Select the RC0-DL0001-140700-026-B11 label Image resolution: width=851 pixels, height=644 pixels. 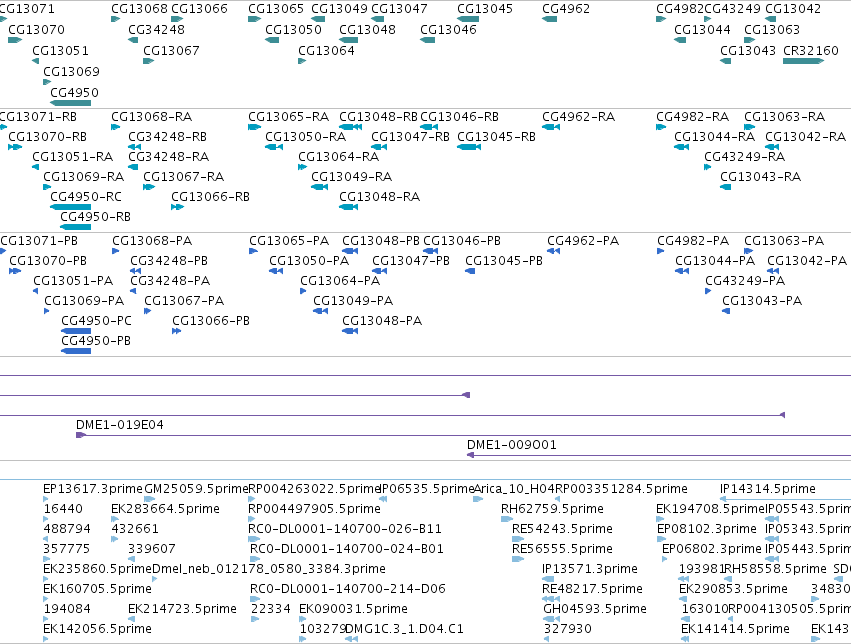pos(345,528)
